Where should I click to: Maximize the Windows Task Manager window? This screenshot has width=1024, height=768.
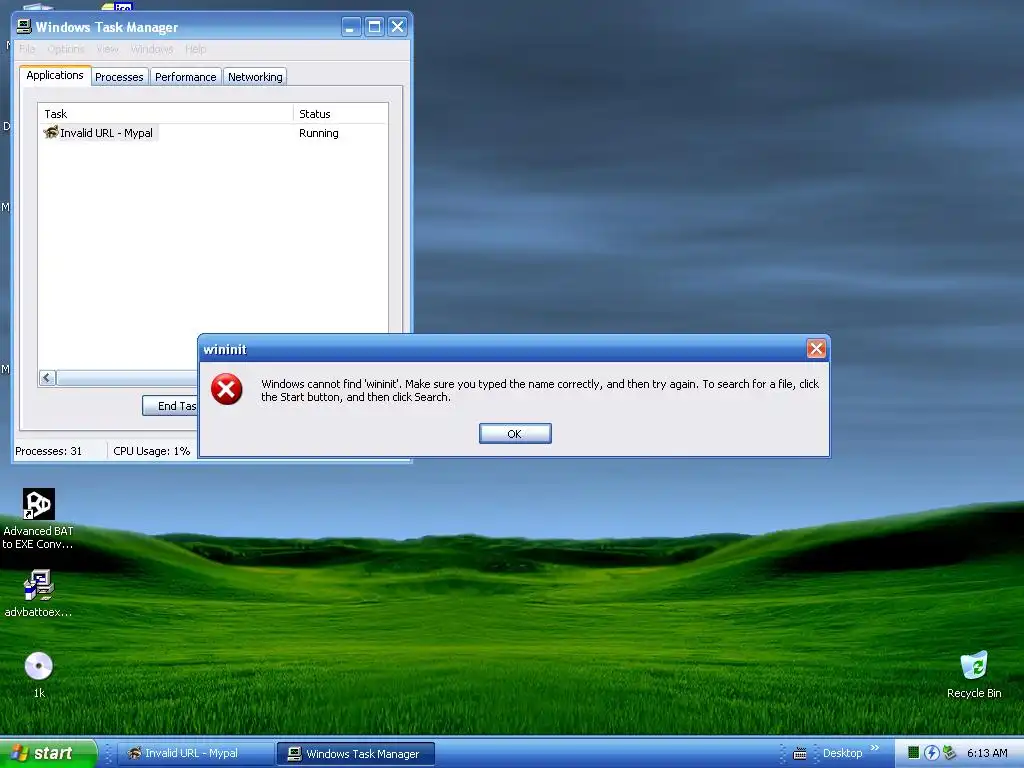[374, 27]
